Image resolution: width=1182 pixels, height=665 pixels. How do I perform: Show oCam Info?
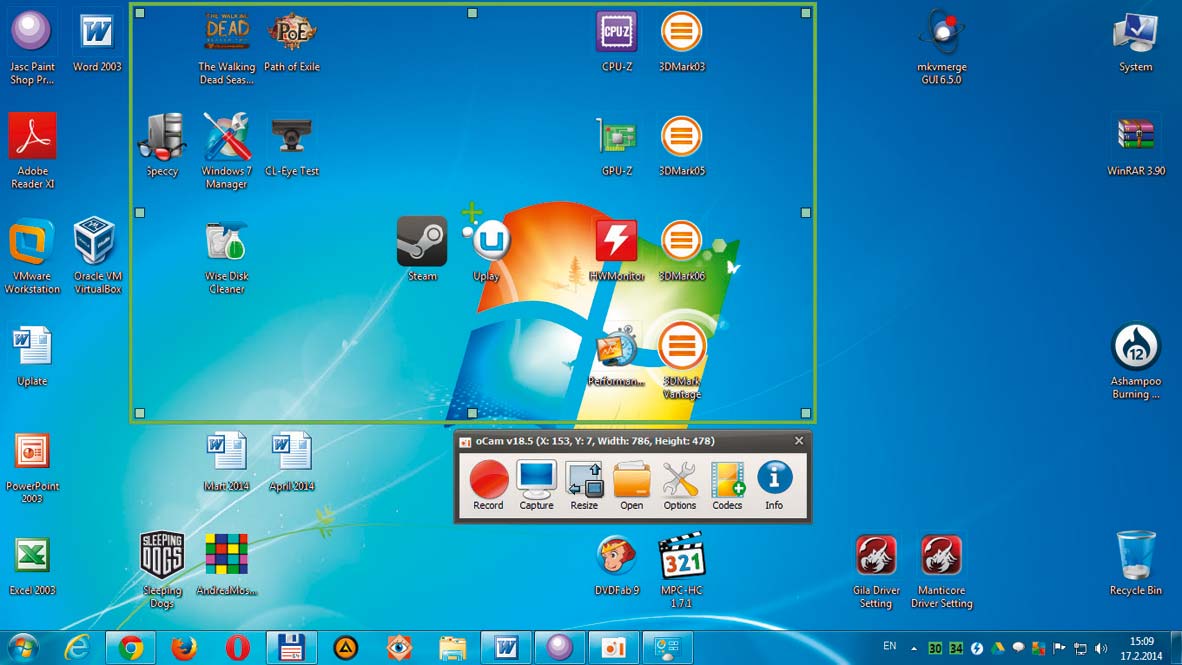point(774,486)
